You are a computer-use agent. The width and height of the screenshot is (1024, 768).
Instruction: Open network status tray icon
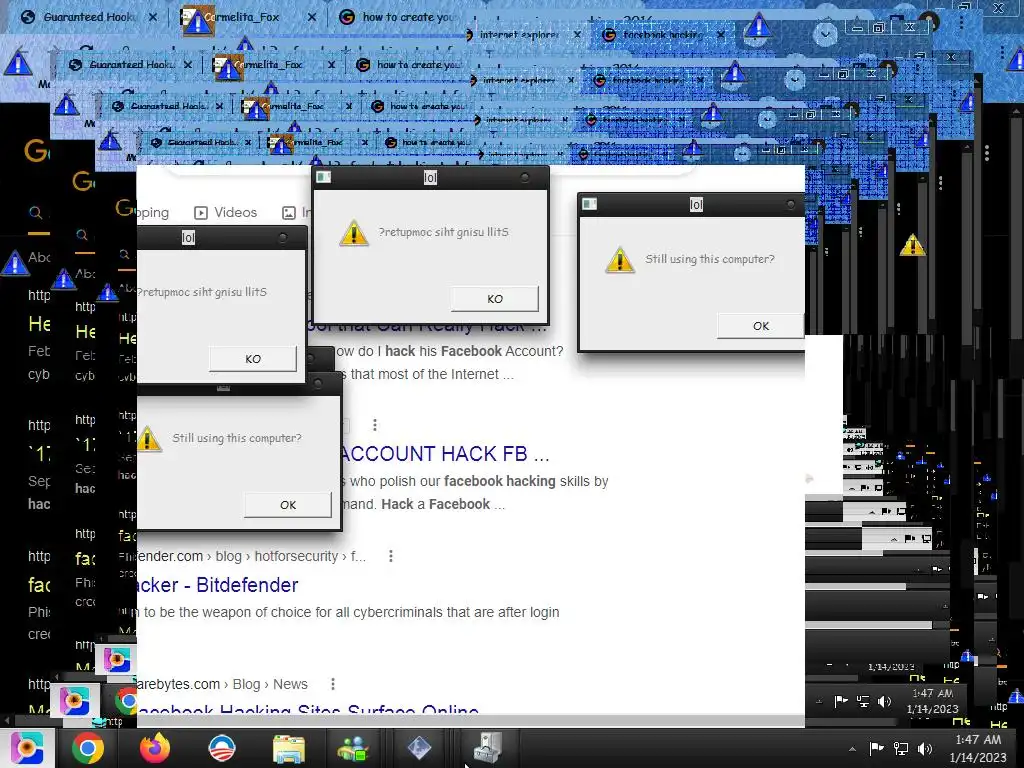(901, 748)
